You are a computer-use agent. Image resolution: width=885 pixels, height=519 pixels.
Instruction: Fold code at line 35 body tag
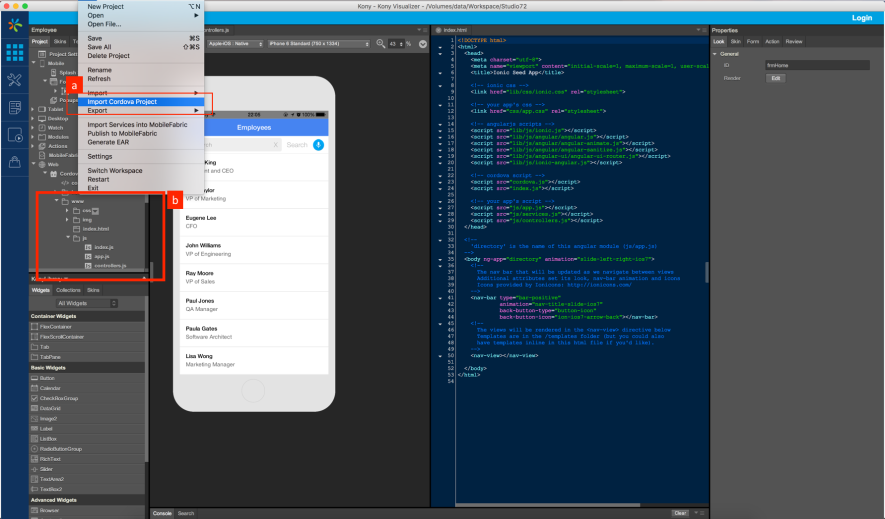point(440,260)
